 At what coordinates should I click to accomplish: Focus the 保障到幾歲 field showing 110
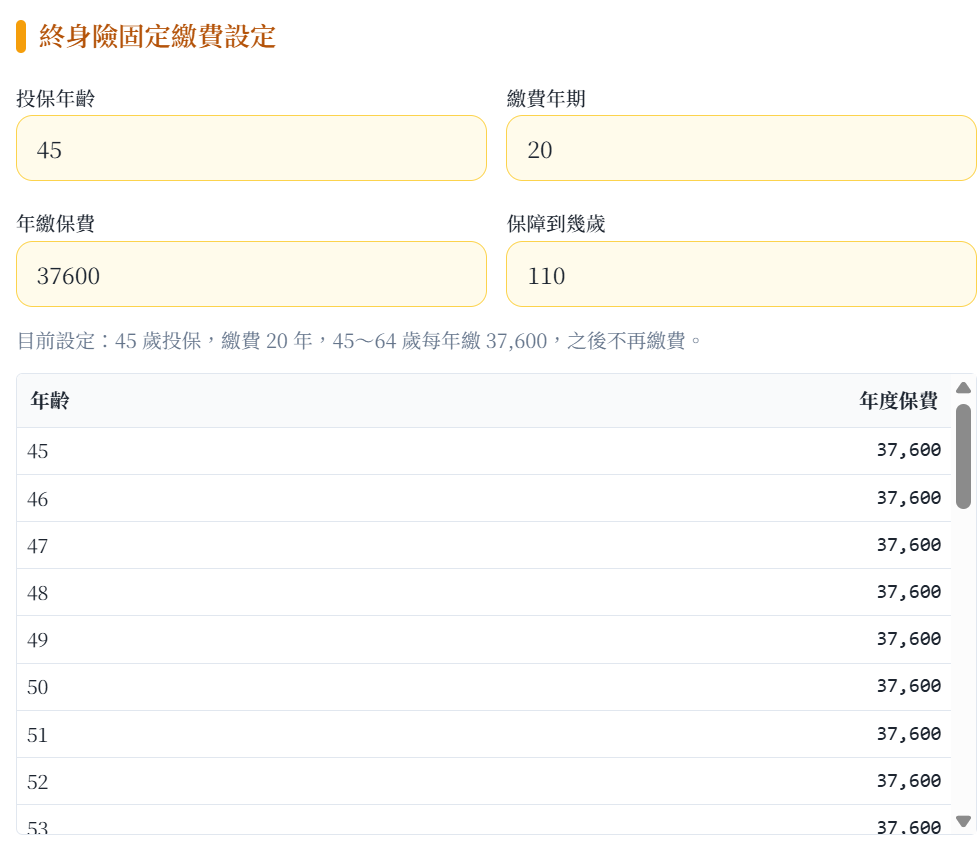tap(741, 274)
